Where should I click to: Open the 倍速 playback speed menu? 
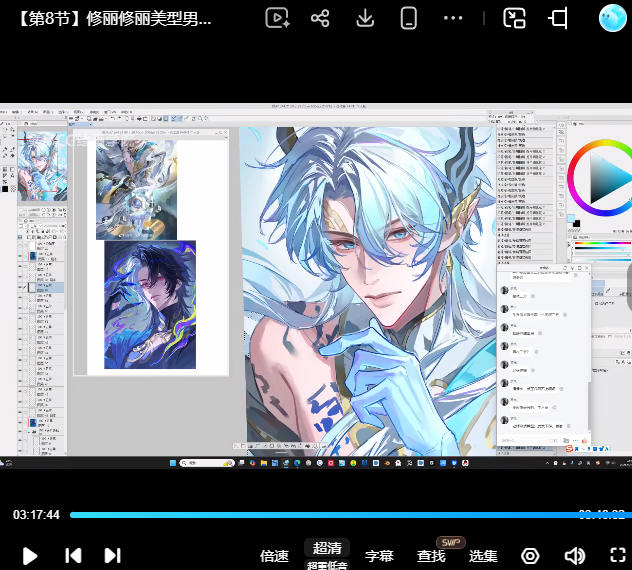point(274,556)
